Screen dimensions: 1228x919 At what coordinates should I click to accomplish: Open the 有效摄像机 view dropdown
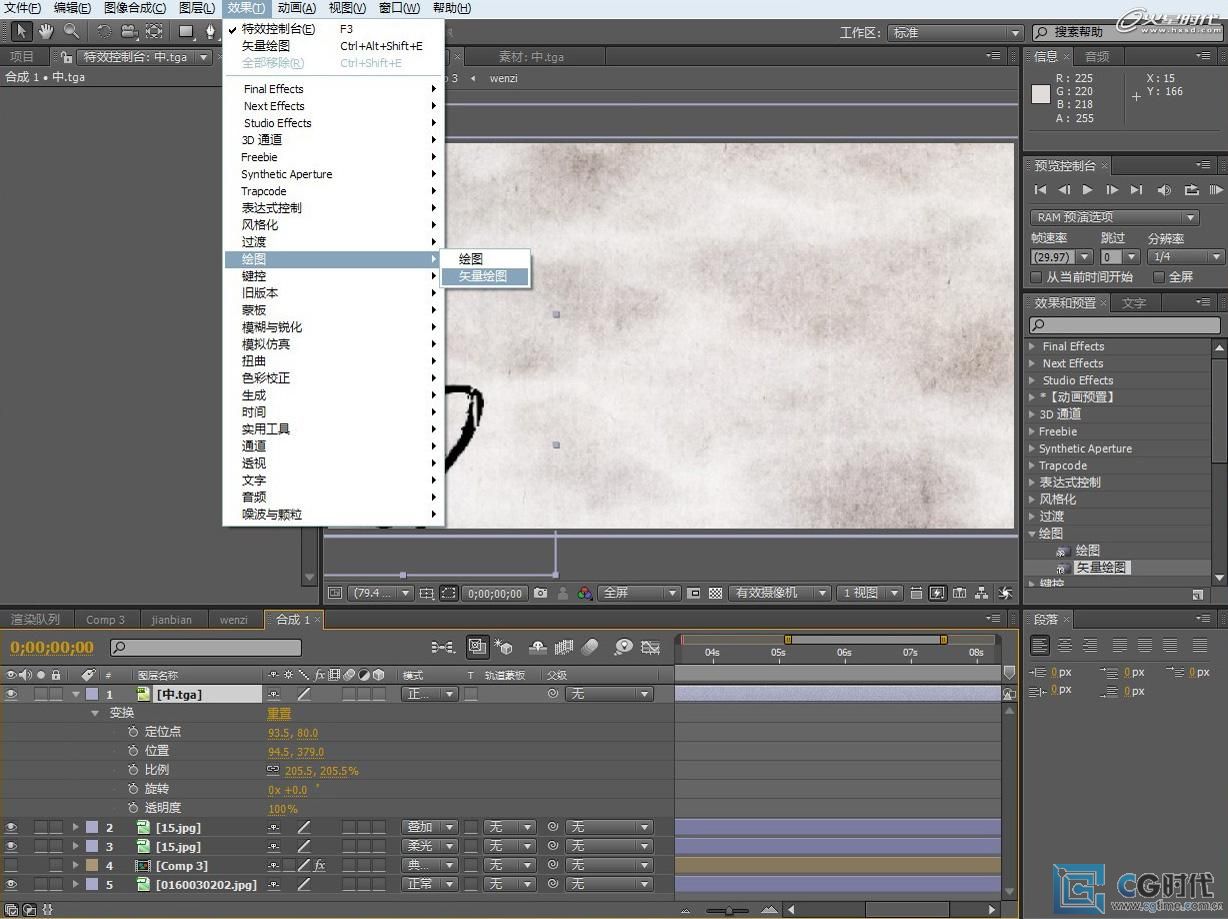coord(779,593)
